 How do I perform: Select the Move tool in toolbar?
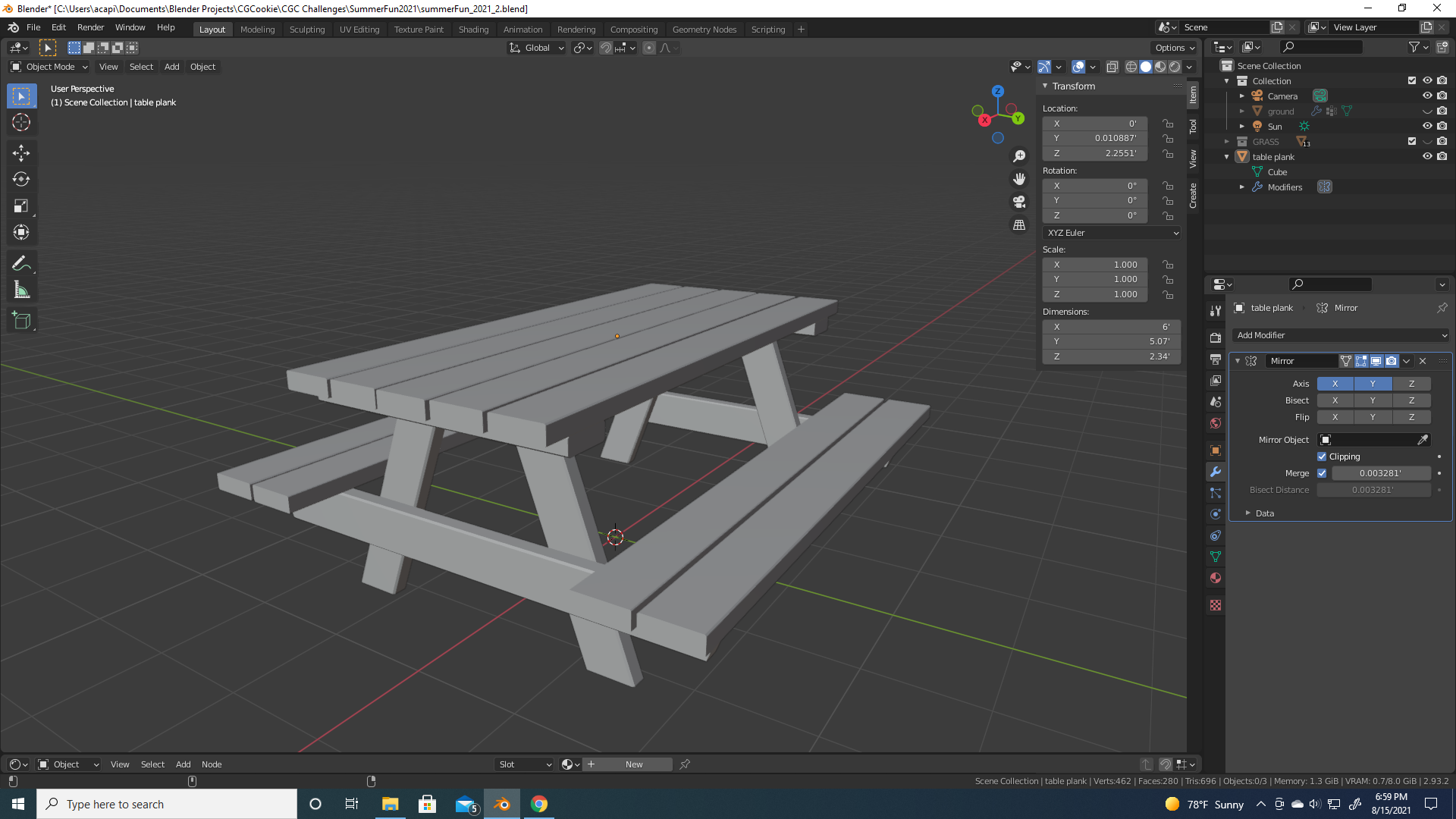[x=21, y=153]
